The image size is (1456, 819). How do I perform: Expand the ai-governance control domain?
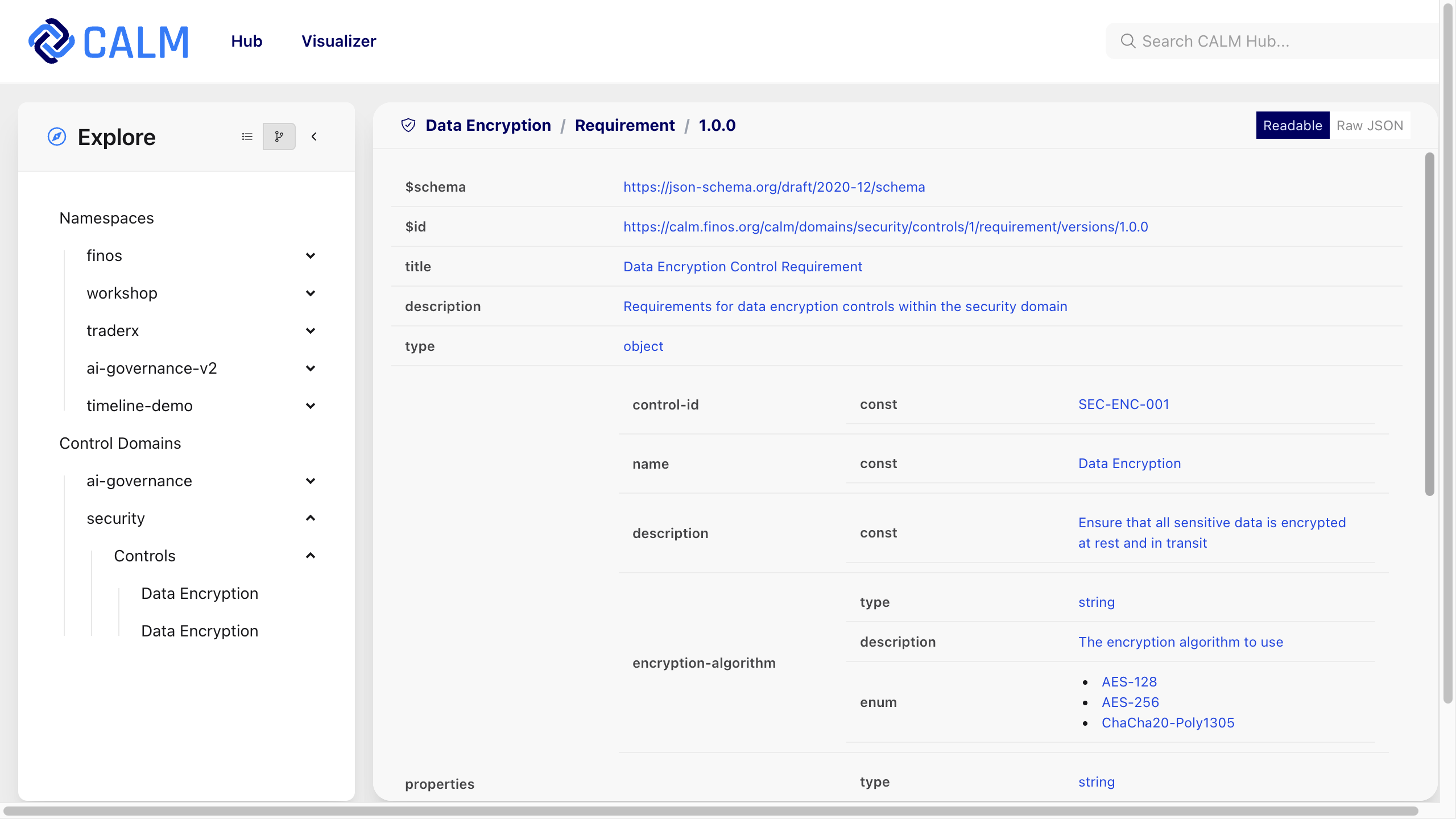311,481
